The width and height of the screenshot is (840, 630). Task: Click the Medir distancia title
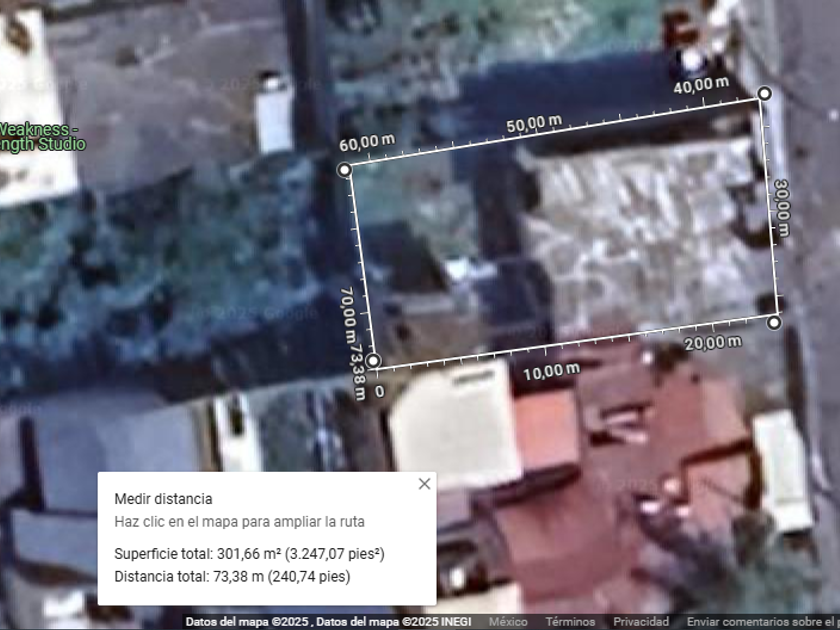[163, 499]
